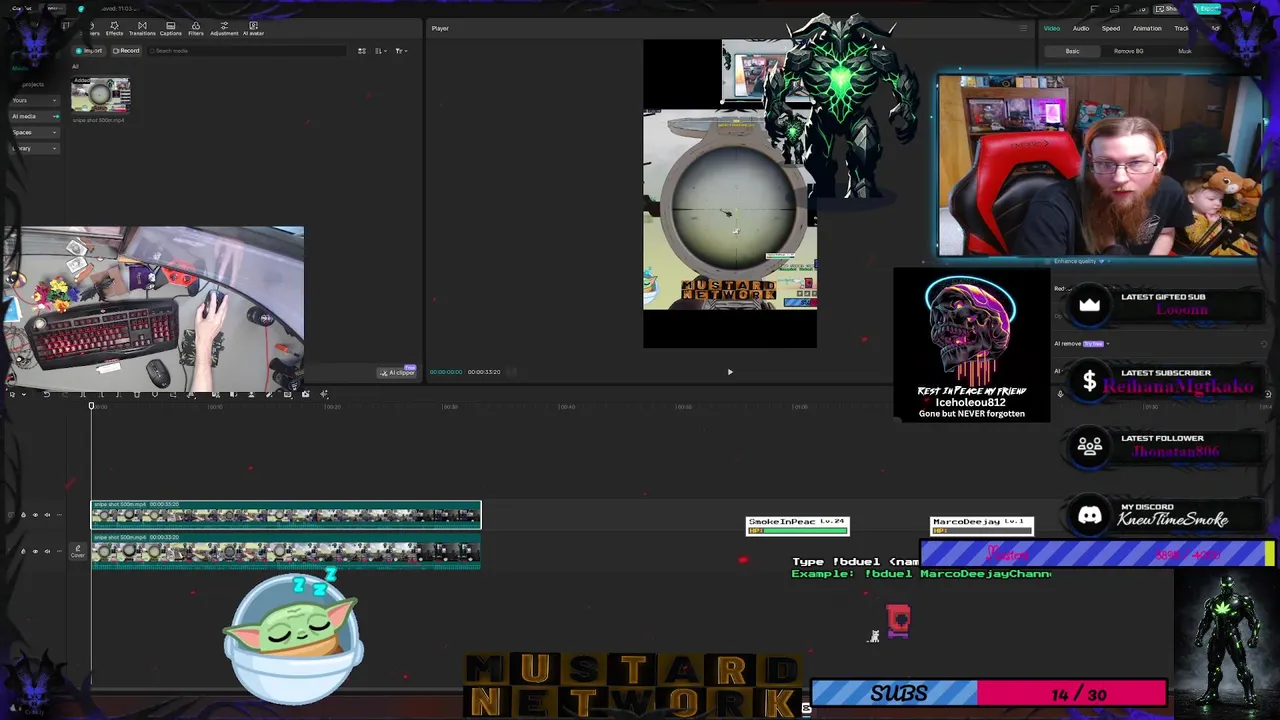Screen dimensions: 1280x720
Task: Click the Import button
Action: [90, 51]
